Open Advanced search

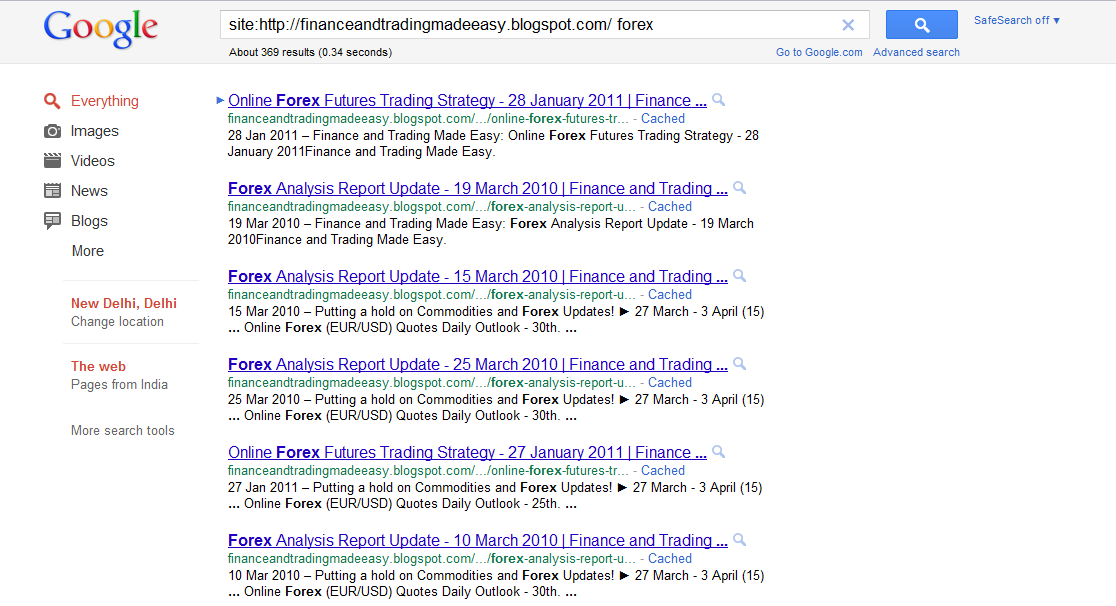coord(916,51)
